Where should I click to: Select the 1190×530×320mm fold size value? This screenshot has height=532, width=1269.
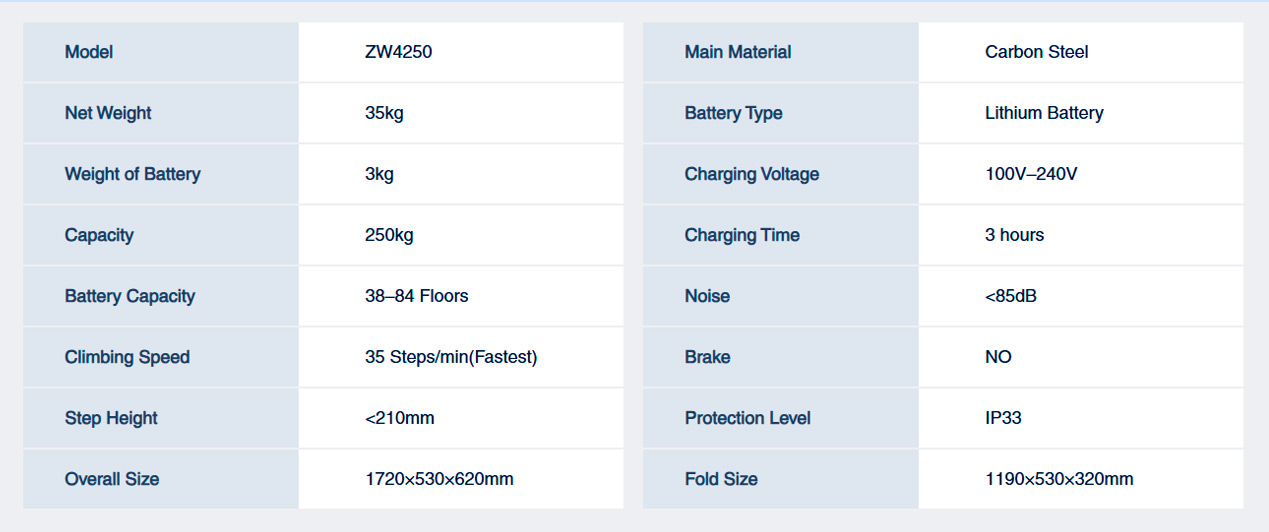point(1059,479)
